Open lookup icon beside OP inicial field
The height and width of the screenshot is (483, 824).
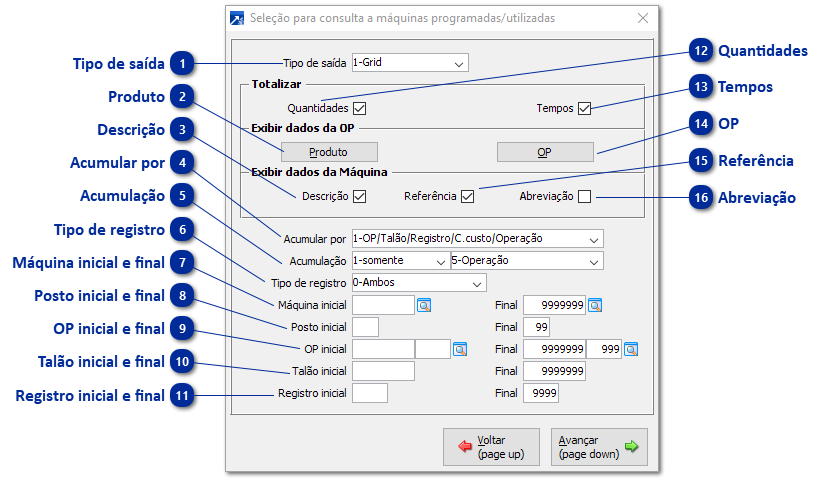[x=460, y=349]
